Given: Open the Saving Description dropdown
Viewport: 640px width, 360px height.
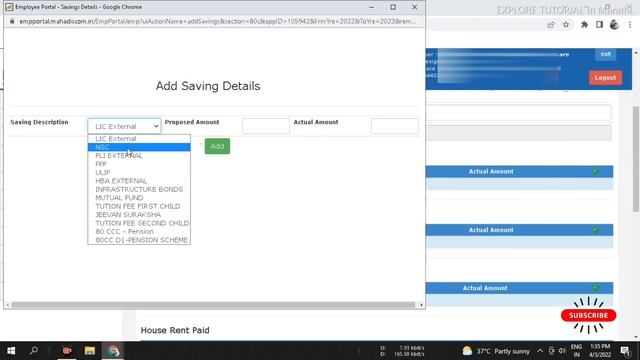Looking at the screenshot, I should pyautogui.click(x=124, y=127).
